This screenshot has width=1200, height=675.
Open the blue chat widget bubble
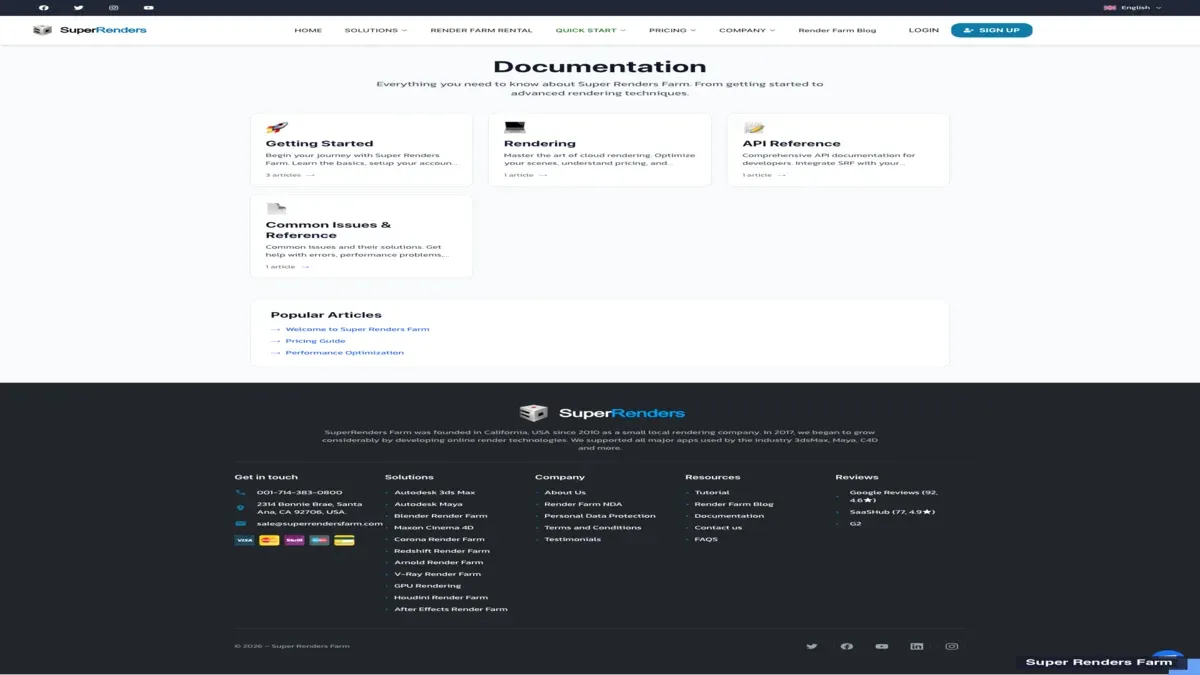click(x=1168, y=656)
